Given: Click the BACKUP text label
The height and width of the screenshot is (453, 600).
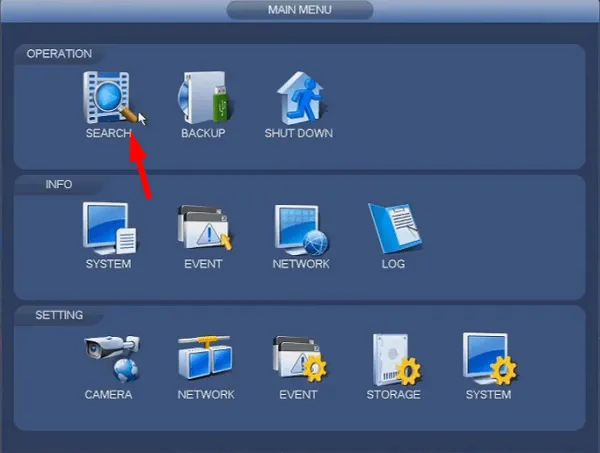Looking at the screenshot, I should coord(203,134).
